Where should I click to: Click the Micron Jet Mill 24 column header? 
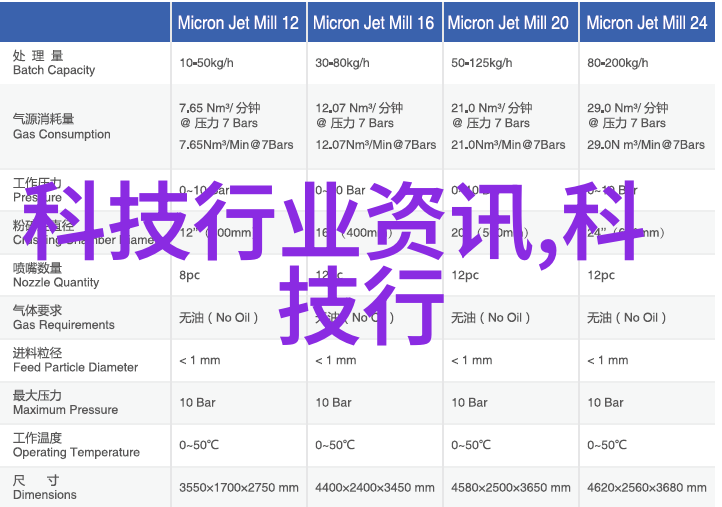click(x=646, y=23)
